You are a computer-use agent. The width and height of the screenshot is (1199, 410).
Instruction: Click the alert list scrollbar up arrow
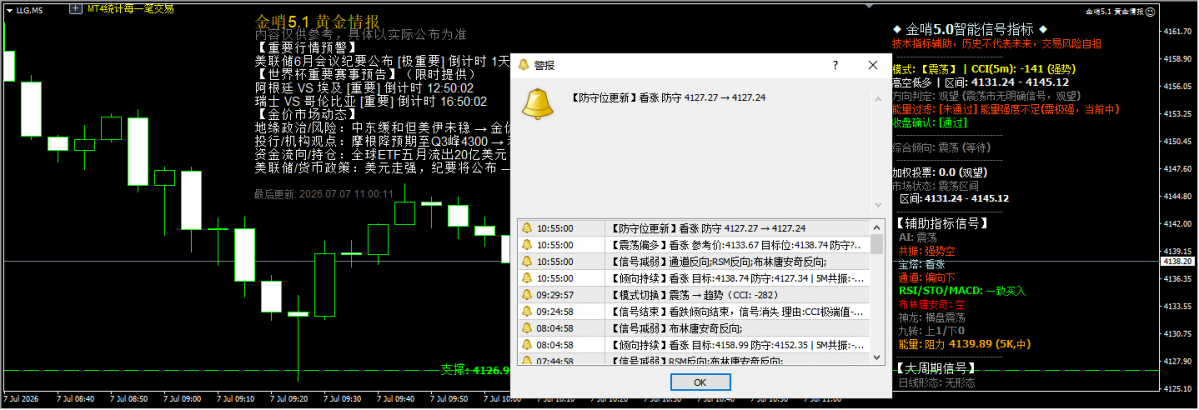click(x=877, y=227)
